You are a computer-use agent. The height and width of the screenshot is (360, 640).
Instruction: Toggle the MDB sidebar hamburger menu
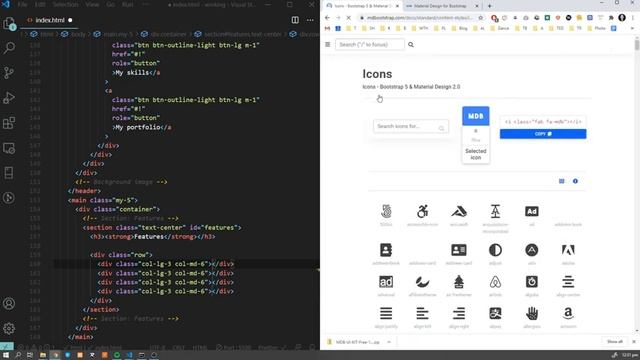(x=327, y=44)
